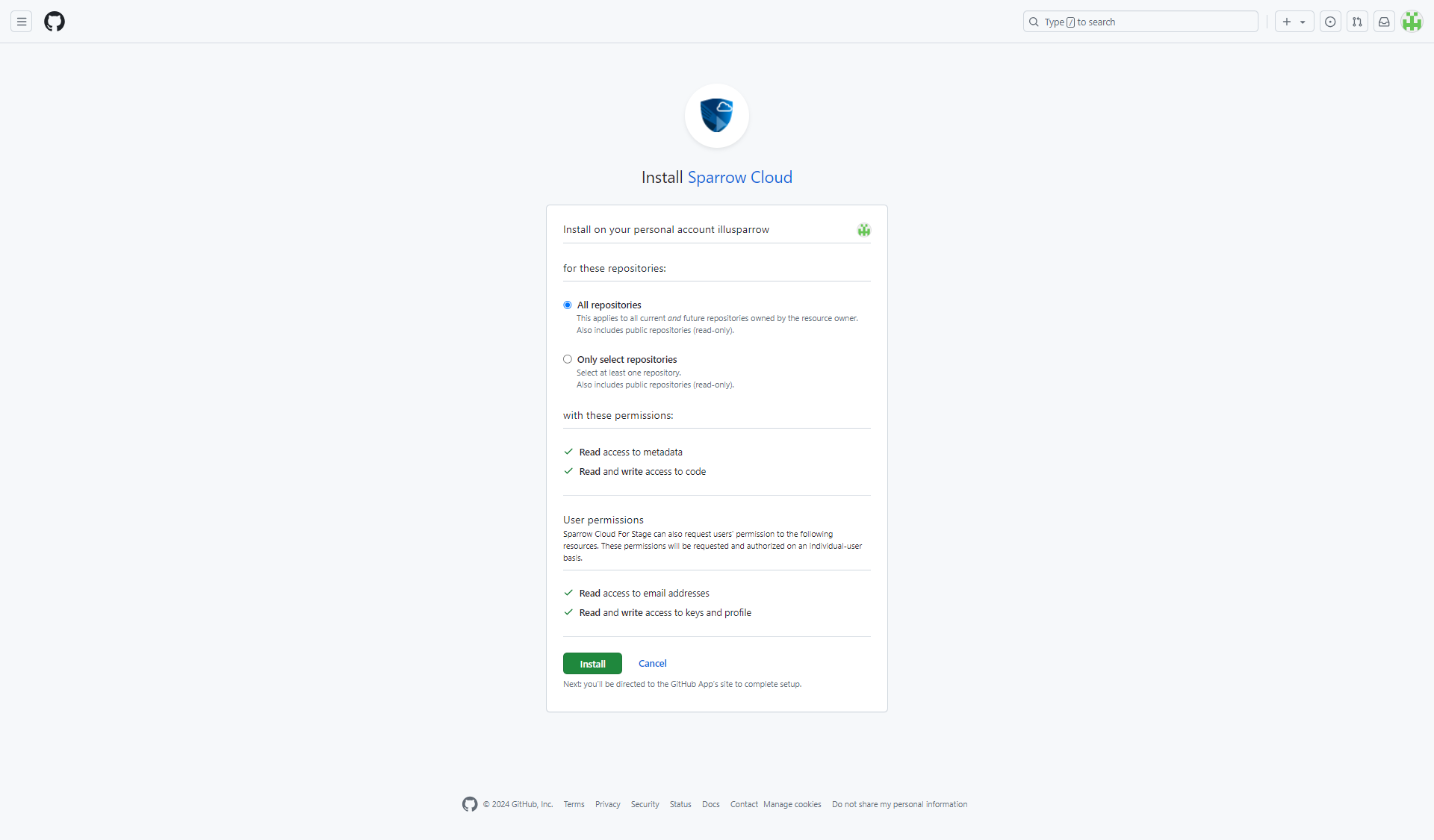Click the GitHub footer logo
Screen dimensions: 1434x840
click(468, 805)
